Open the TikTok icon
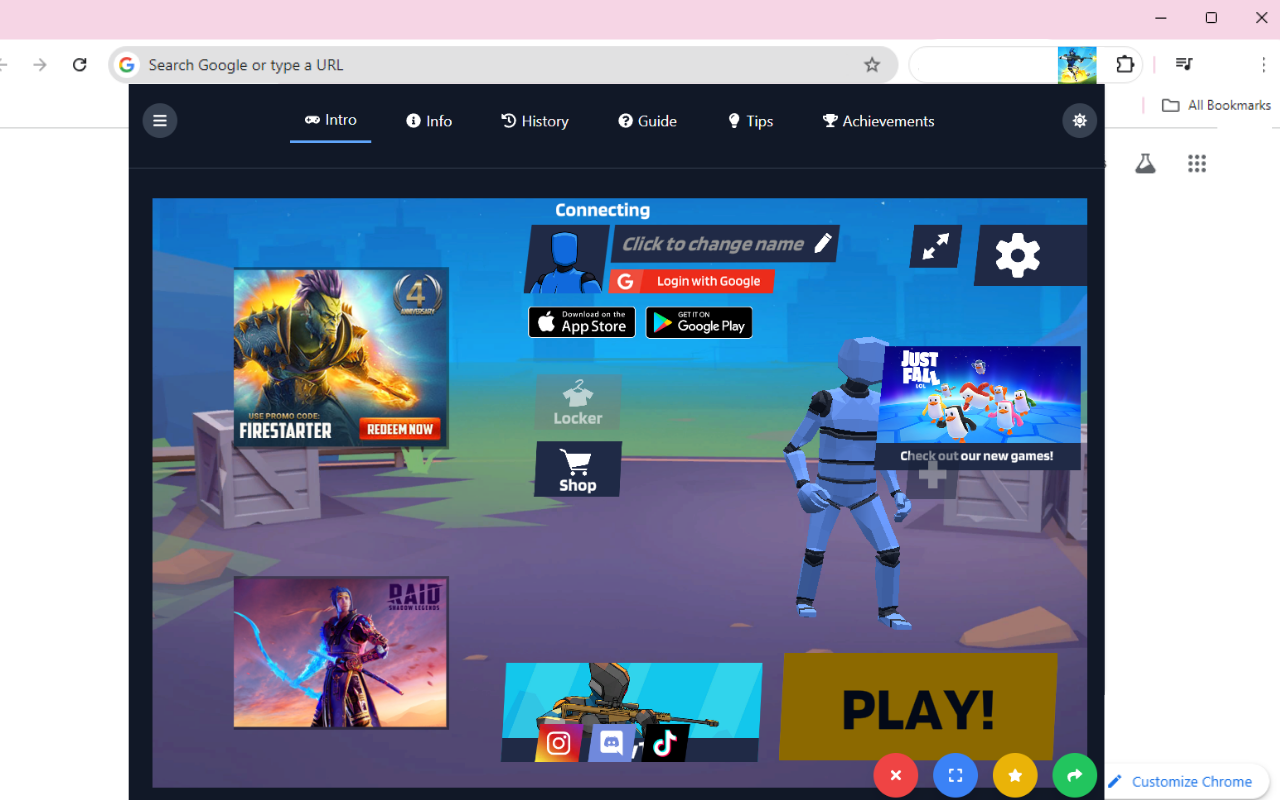 (x=665, y=743)
